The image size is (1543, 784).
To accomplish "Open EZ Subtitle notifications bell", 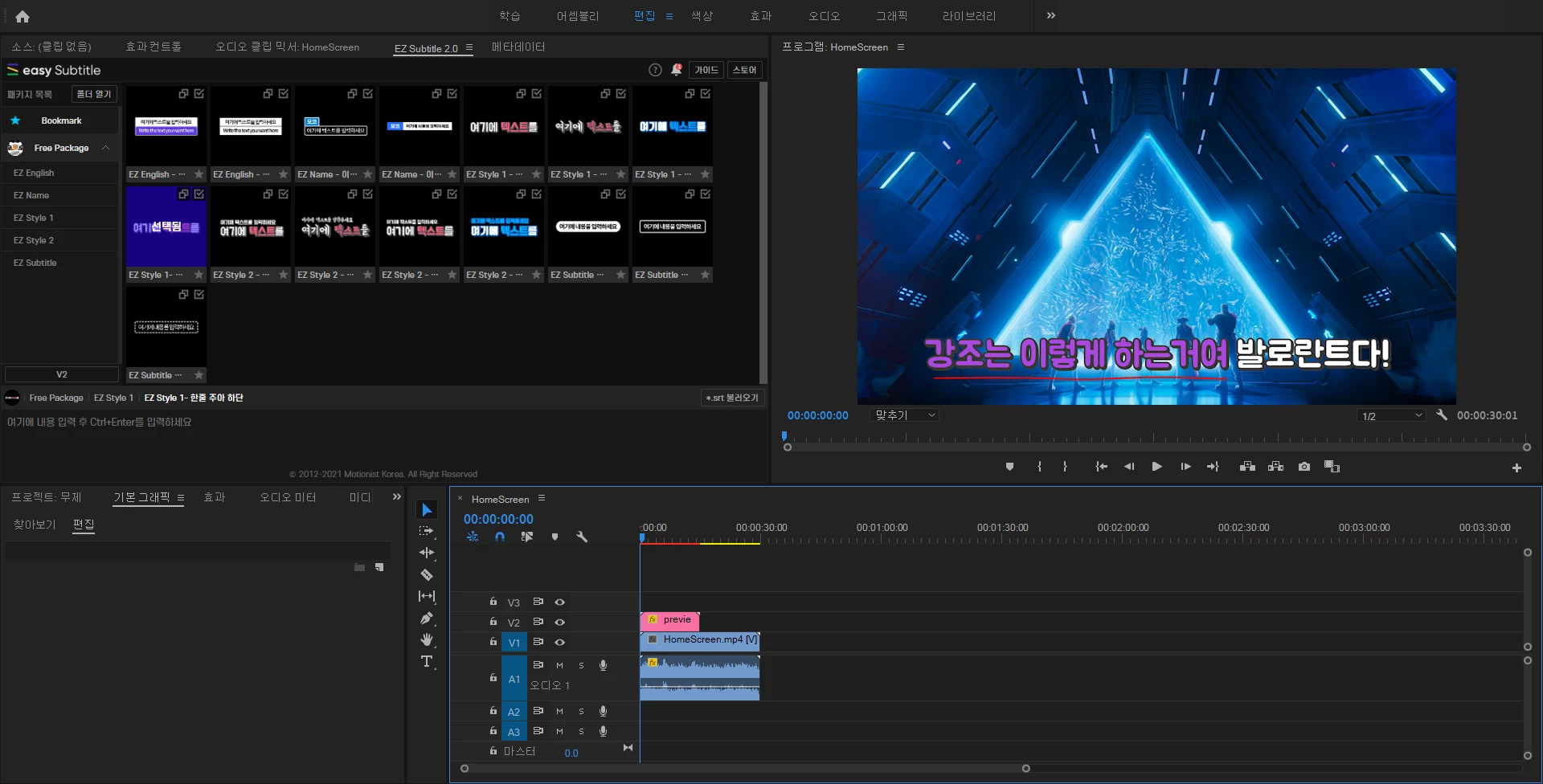I will (x=677, y=70).
